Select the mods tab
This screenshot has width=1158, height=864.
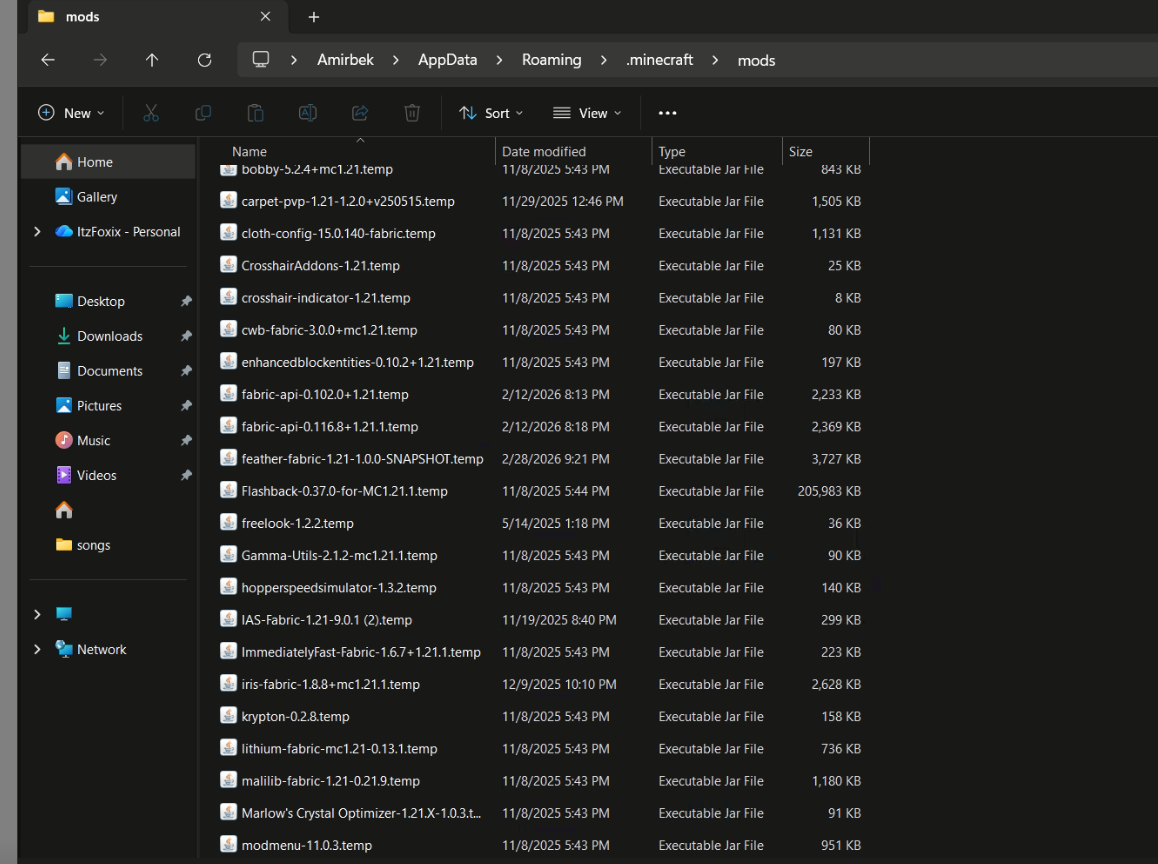[x=157, y=17]
